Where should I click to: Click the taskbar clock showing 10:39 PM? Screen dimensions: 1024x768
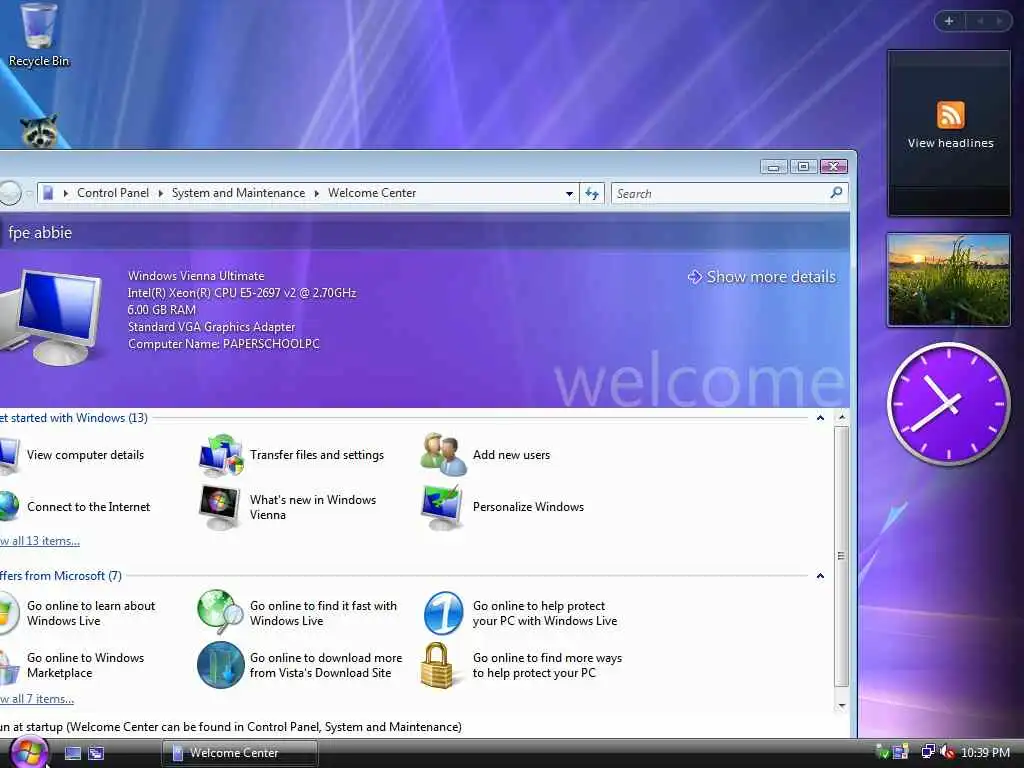(985, 752)
